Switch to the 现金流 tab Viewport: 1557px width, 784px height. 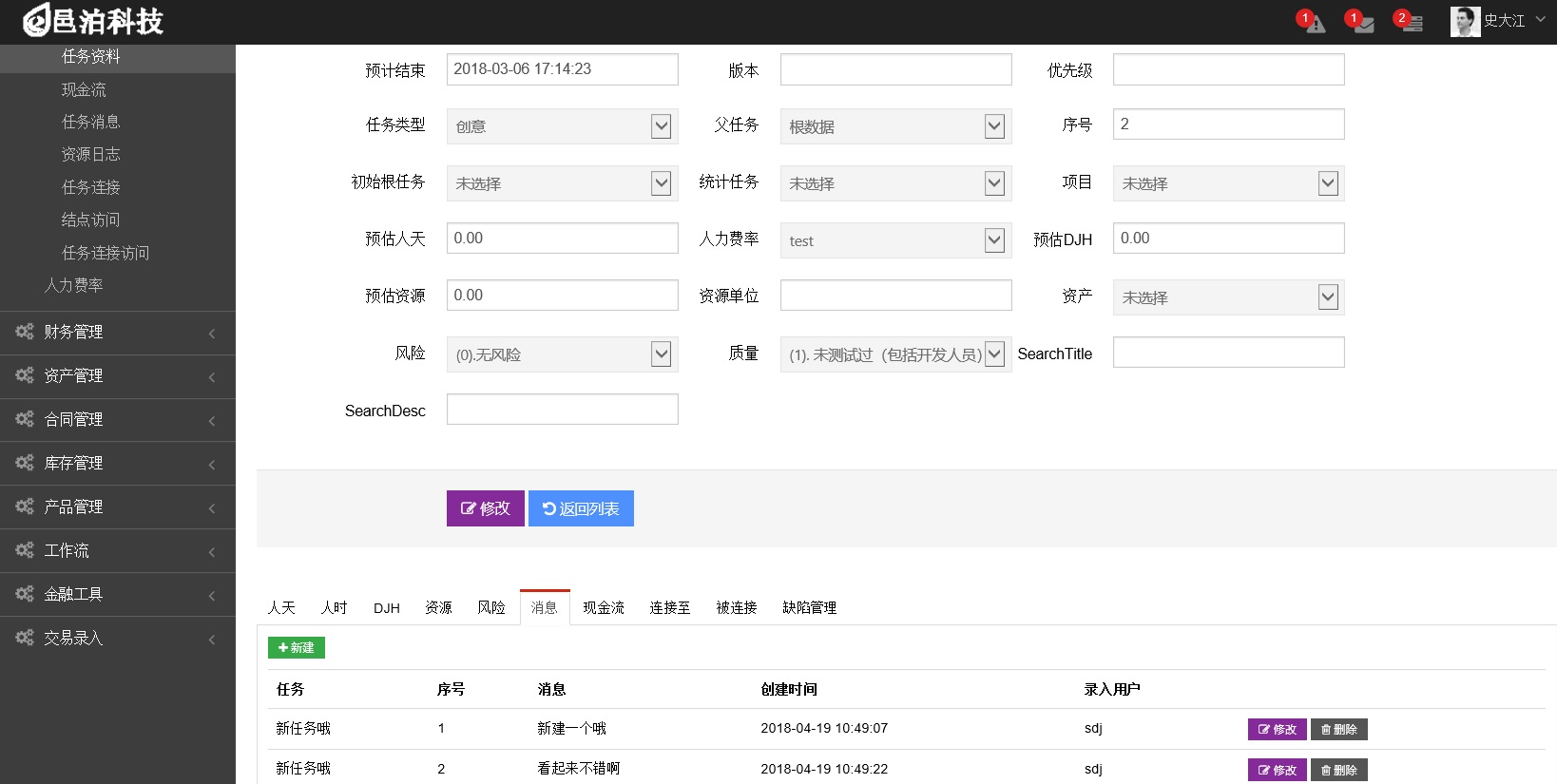click(604, 608)
